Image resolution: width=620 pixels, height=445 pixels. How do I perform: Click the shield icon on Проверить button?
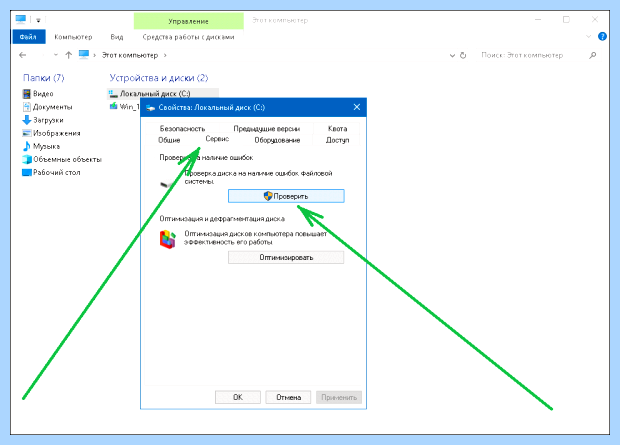pyautogui.click(x=268, y=196)
